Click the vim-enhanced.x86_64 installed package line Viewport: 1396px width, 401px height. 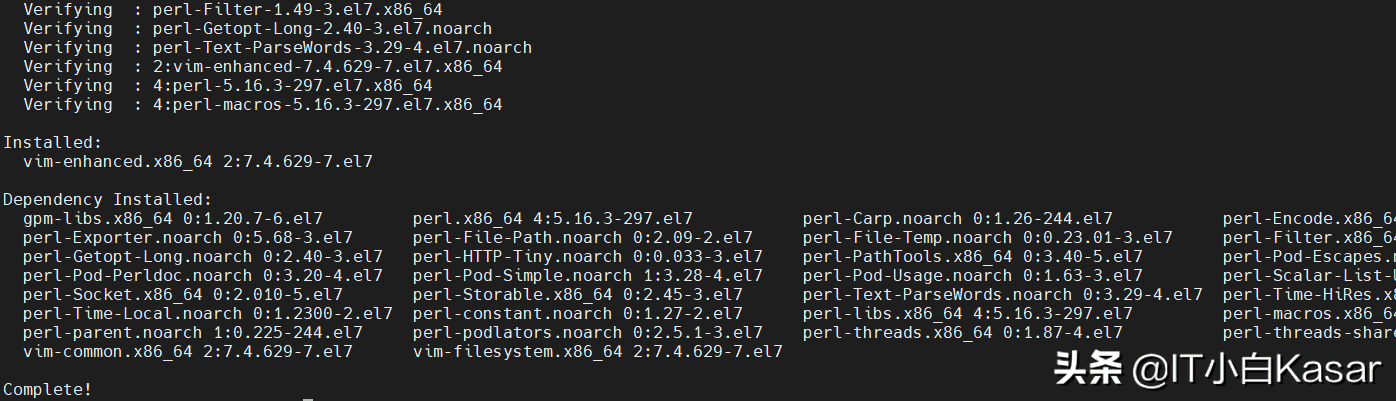(x=197, y=161)
